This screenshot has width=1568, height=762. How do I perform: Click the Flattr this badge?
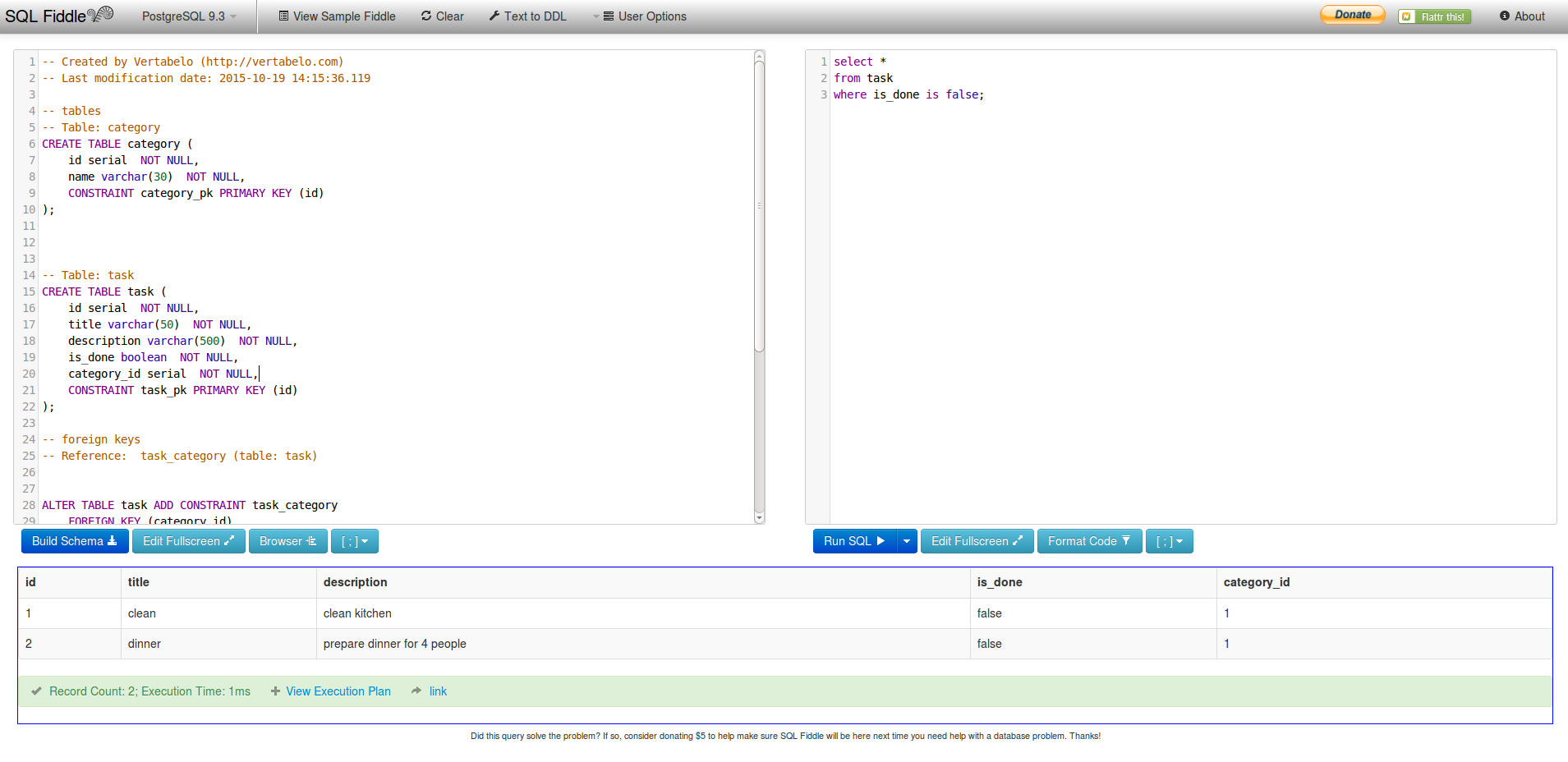point(1434,16)
